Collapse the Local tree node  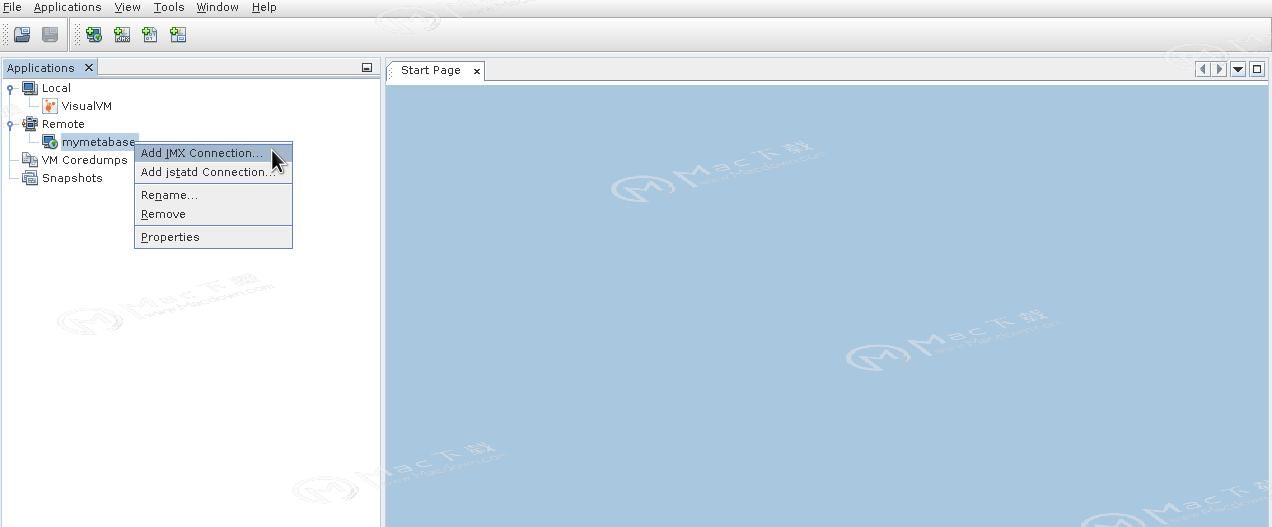click(10, 88)
